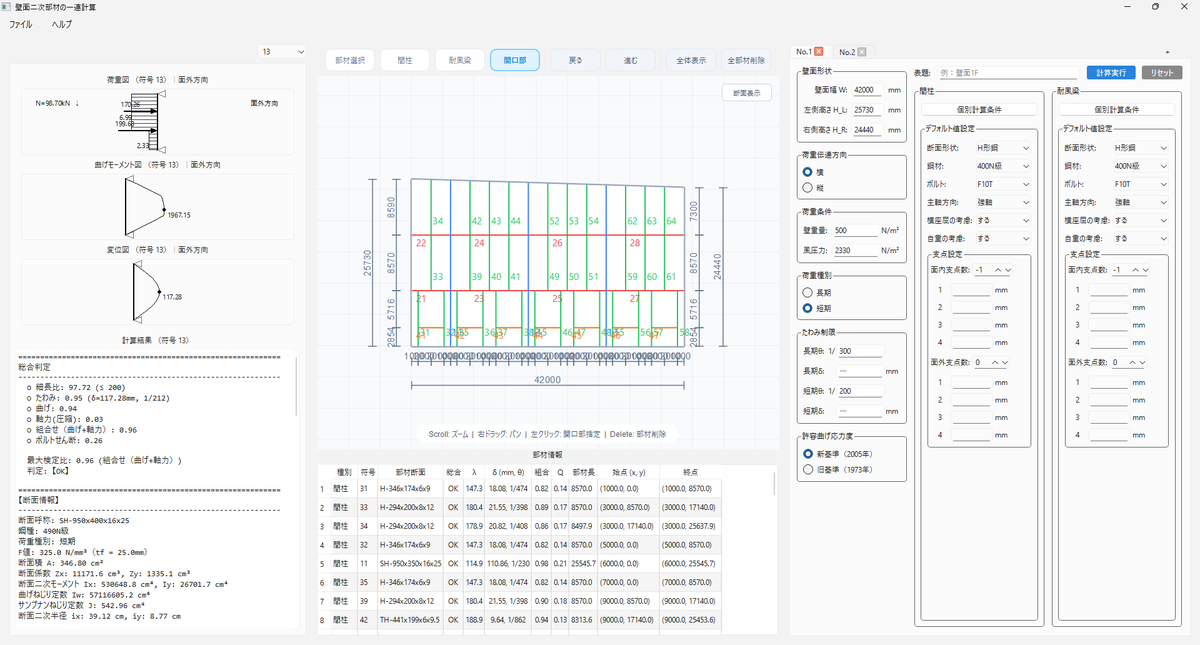Click the 表題 title input field
Screen dimensions: 1200x645
[1008, 73]
